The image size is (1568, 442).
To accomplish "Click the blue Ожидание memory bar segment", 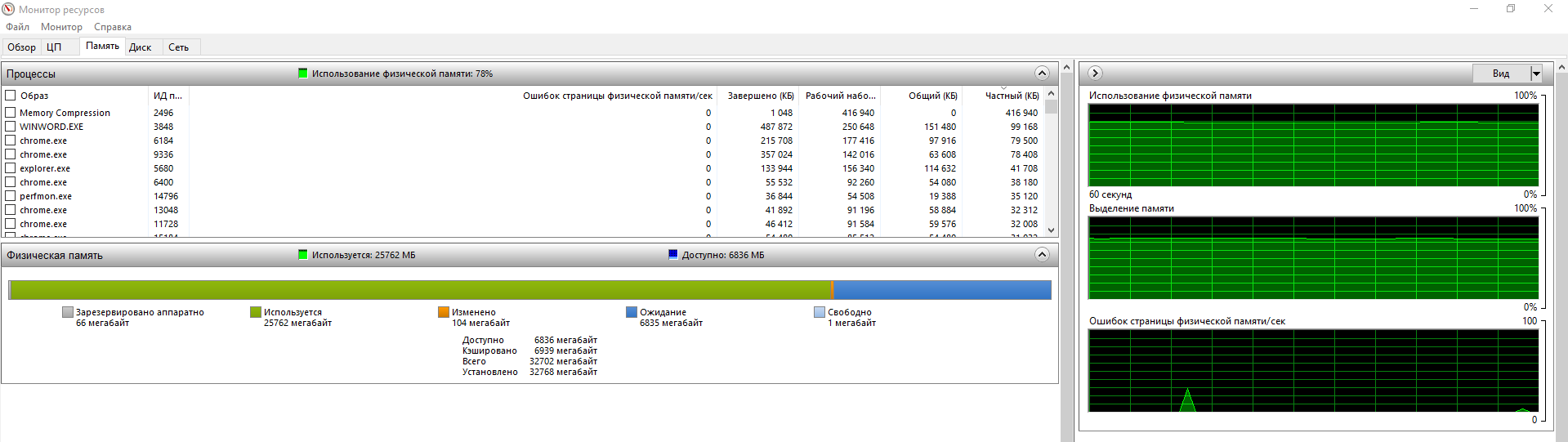I will pos(941,290).
